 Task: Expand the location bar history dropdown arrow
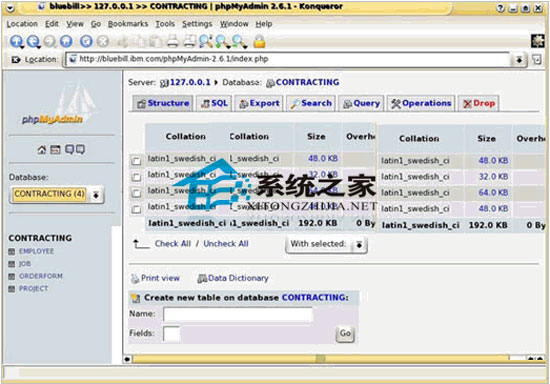click(519, 60)
